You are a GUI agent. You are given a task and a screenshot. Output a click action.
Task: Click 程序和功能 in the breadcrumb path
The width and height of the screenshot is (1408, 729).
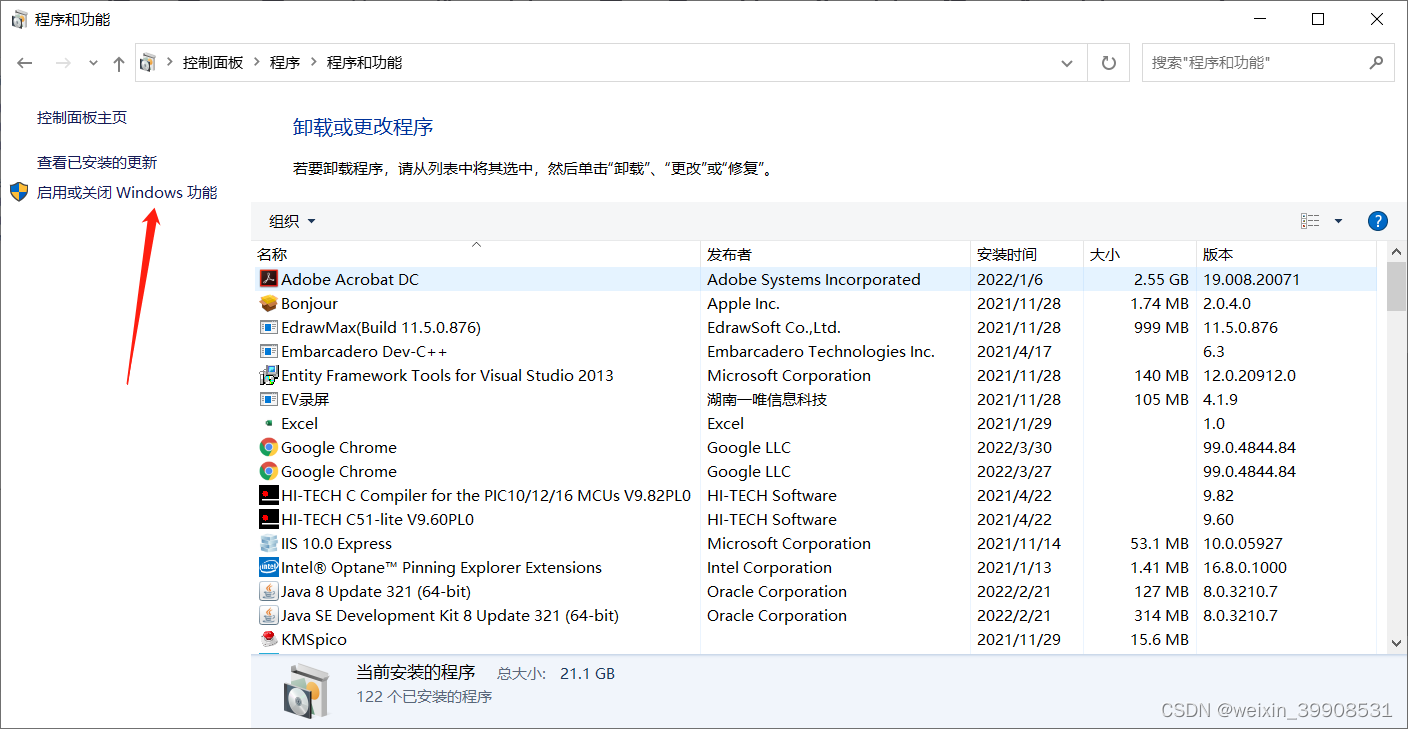[x=364, y=63]
